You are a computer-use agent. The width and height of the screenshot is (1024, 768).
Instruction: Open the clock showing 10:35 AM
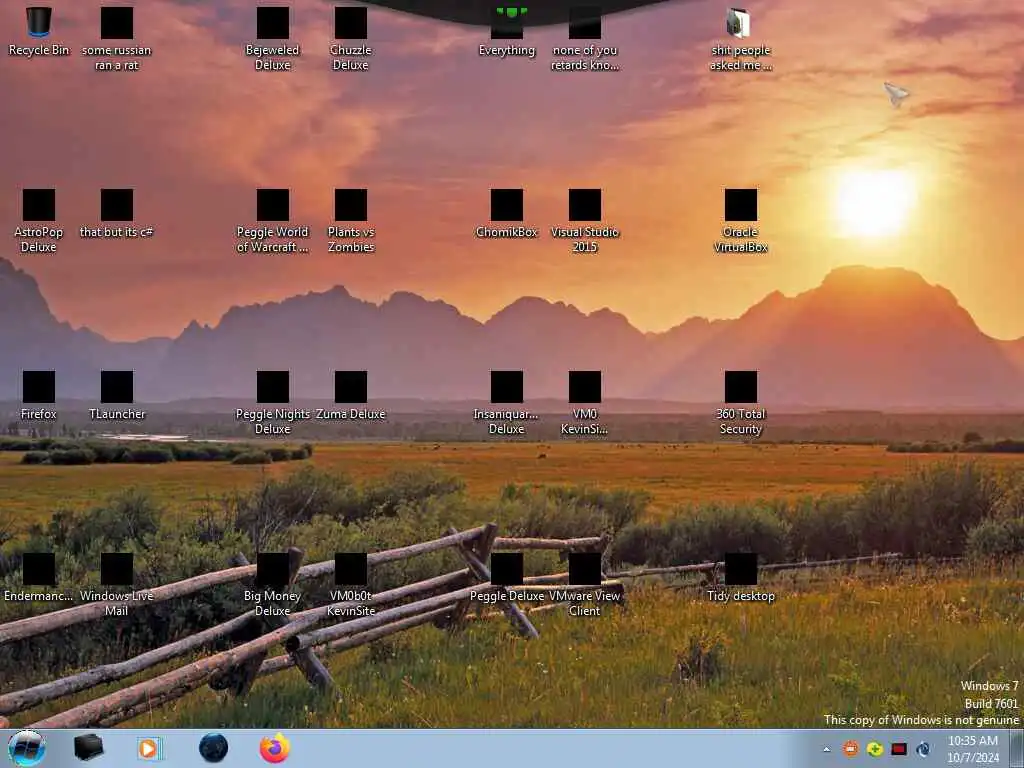pyautogui.click(x=973, y=749)
